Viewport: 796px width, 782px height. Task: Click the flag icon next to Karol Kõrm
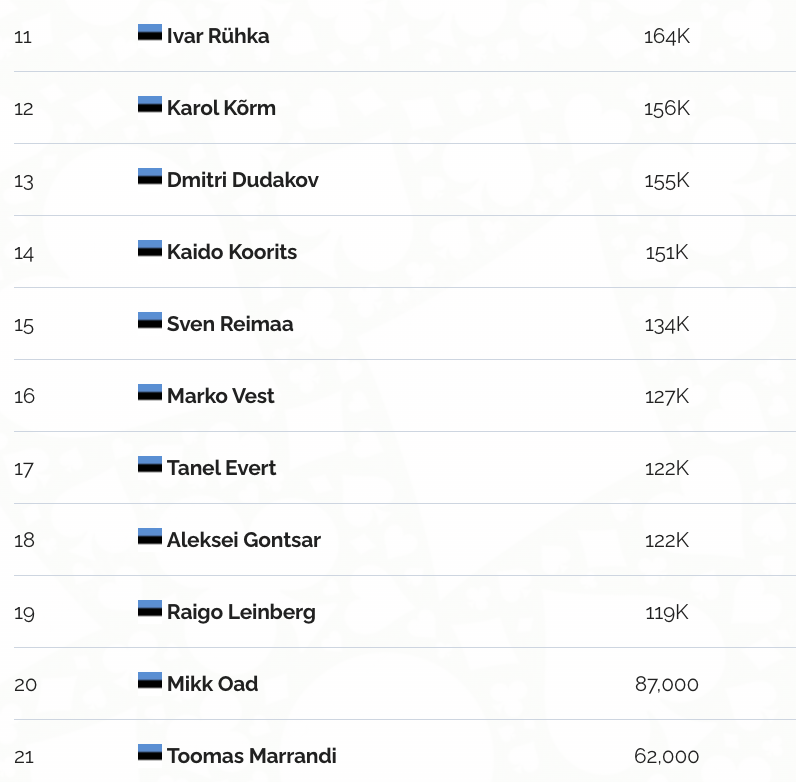(149, 105)
